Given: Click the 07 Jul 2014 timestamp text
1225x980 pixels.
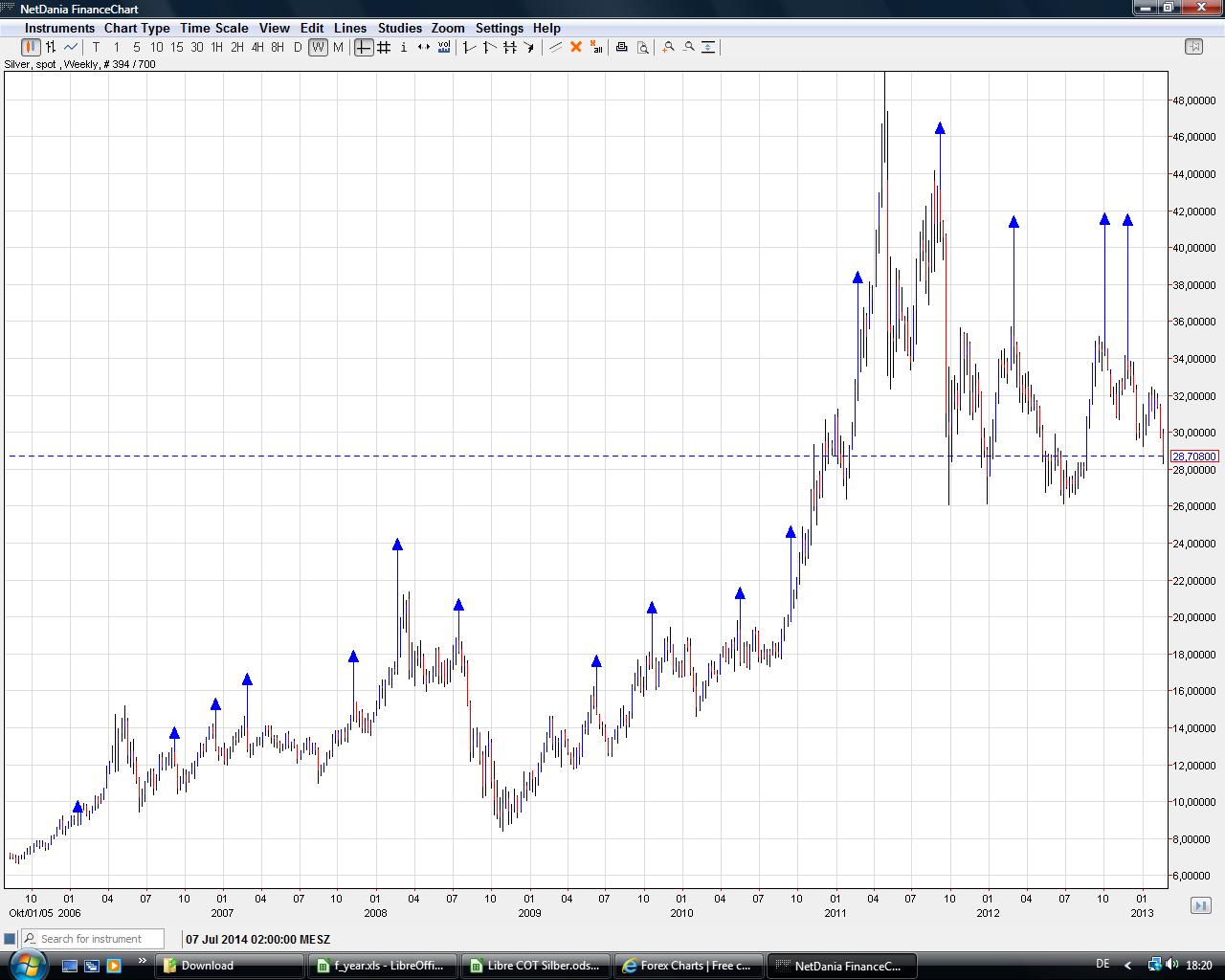Looking at the screenshot, I should (x=257, y=940).
